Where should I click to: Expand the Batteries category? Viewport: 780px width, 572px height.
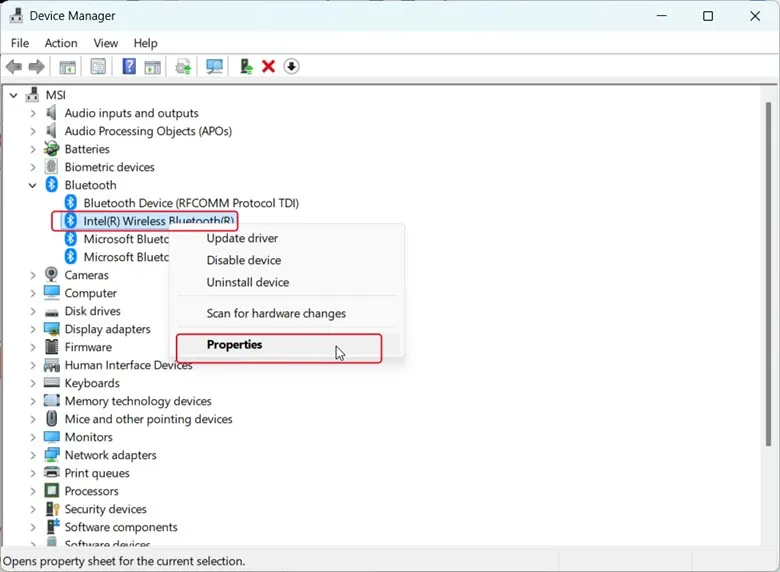click(x=33, y=149)
